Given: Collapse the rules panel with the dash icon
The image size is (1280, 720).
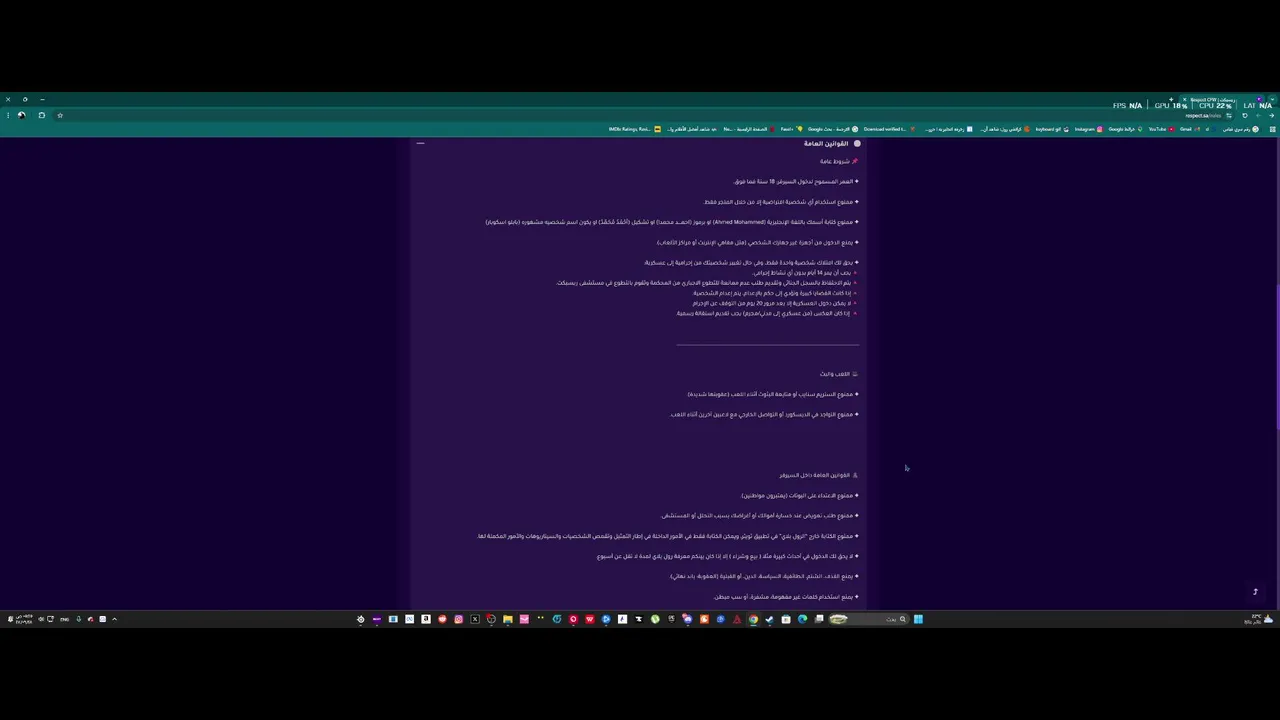Looking at the screenshot, I should tap(421, 144).
